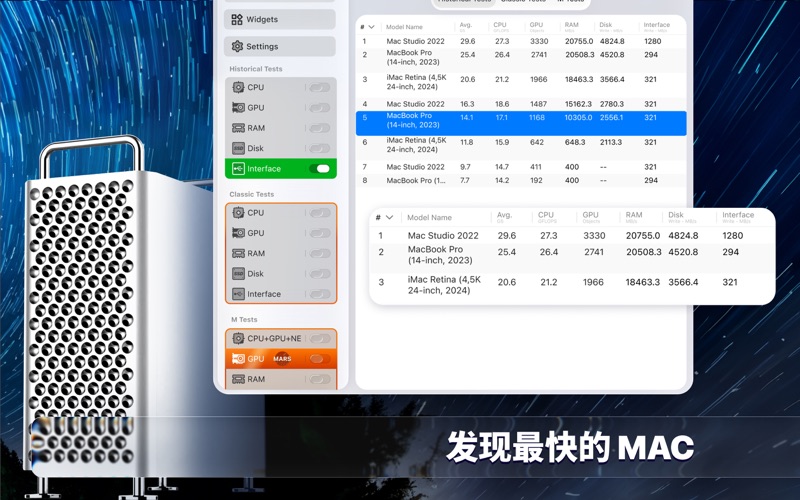The width and height of the screenshot is (800, 500).
Task: Click the # sort chevron in enlarged table
Action: tap(389, 217)
